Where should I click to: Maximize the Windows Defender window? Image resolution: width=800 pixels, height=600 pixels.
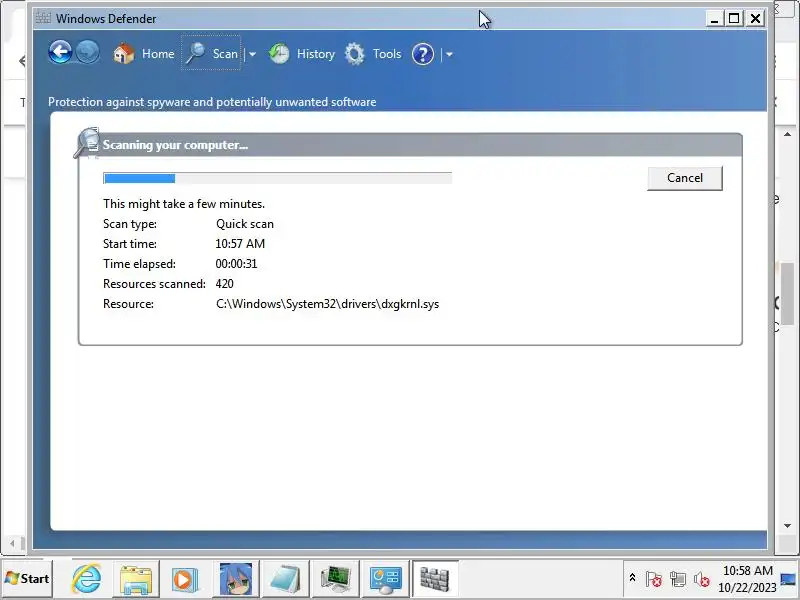tap(734, 19)
